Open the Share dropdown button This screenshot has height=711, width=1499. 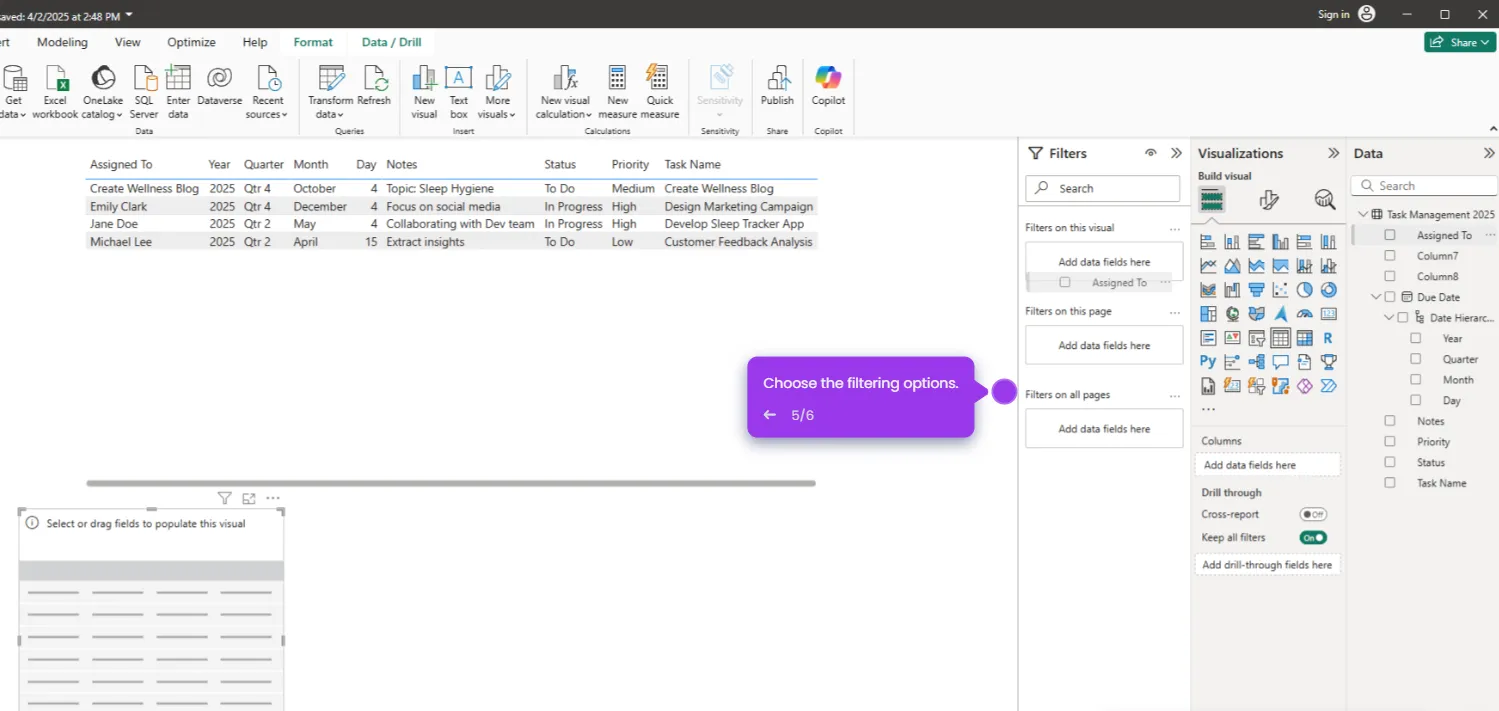click(x=1460, y=42)
